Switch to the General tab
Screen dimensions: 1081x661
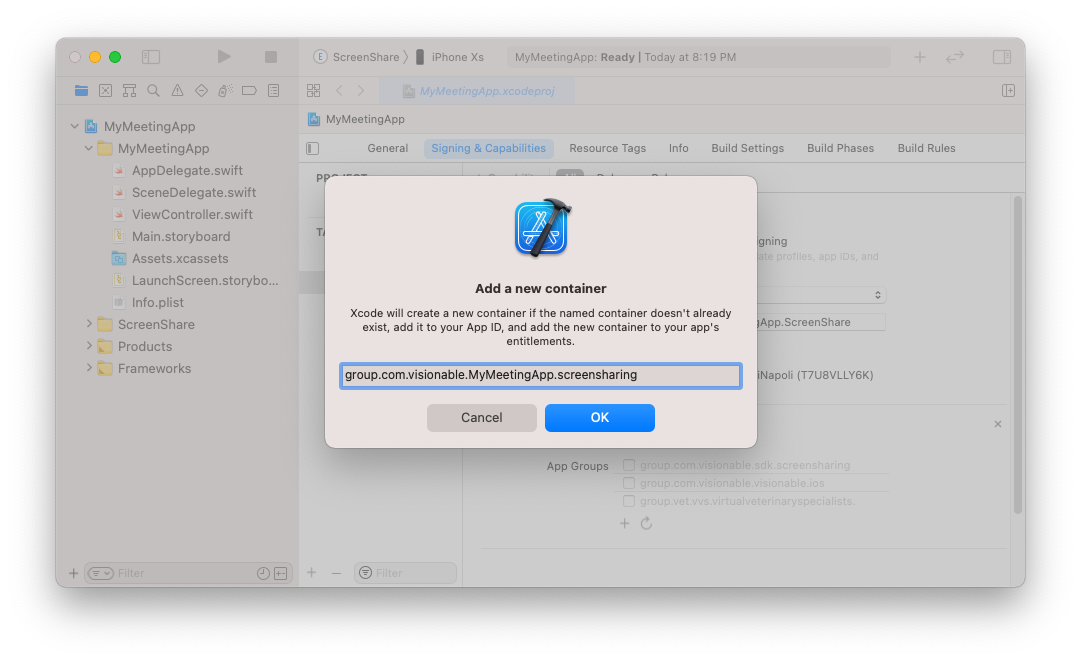click(x=387, y=148)
